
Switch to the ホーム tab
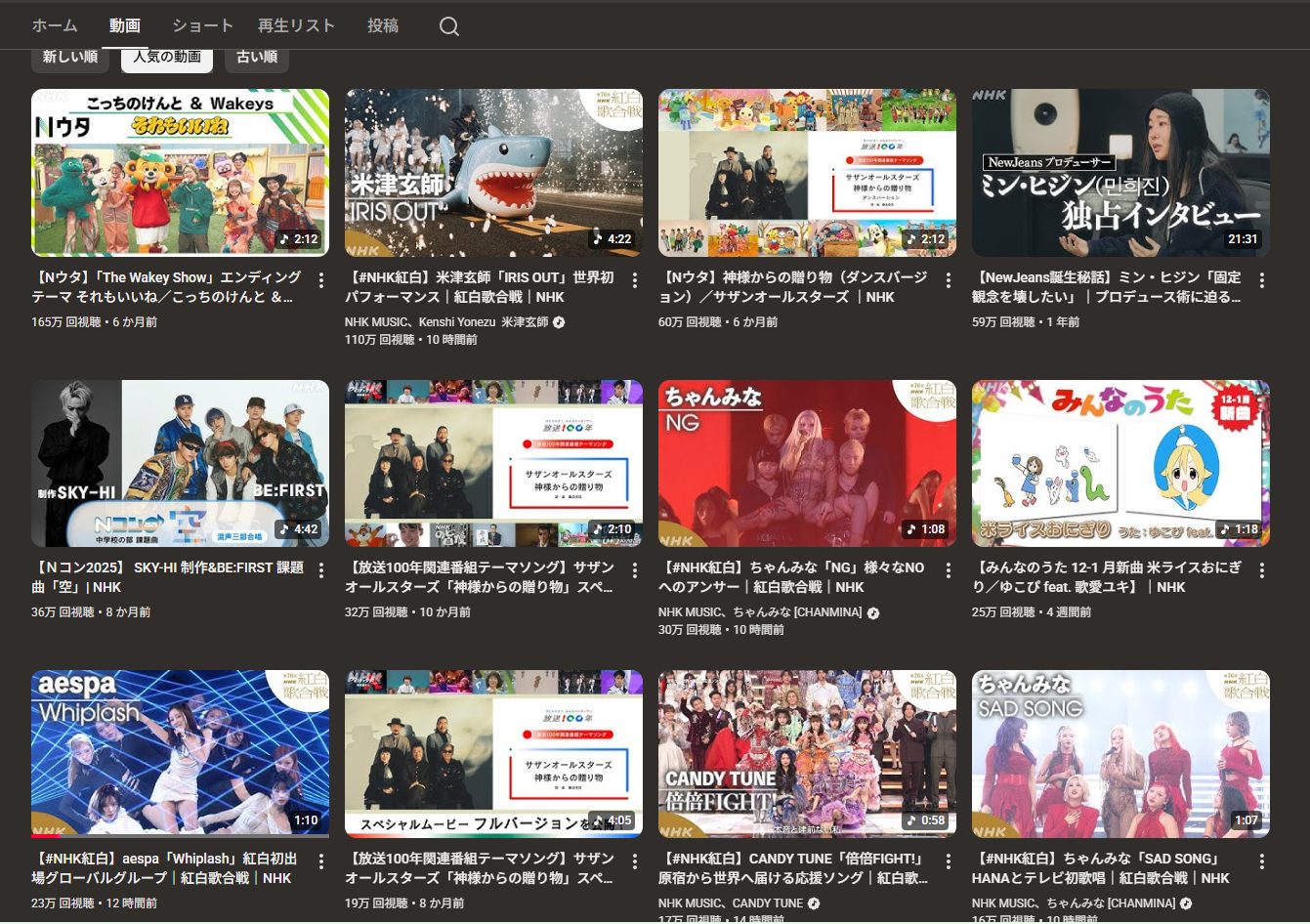pos(54,26)
